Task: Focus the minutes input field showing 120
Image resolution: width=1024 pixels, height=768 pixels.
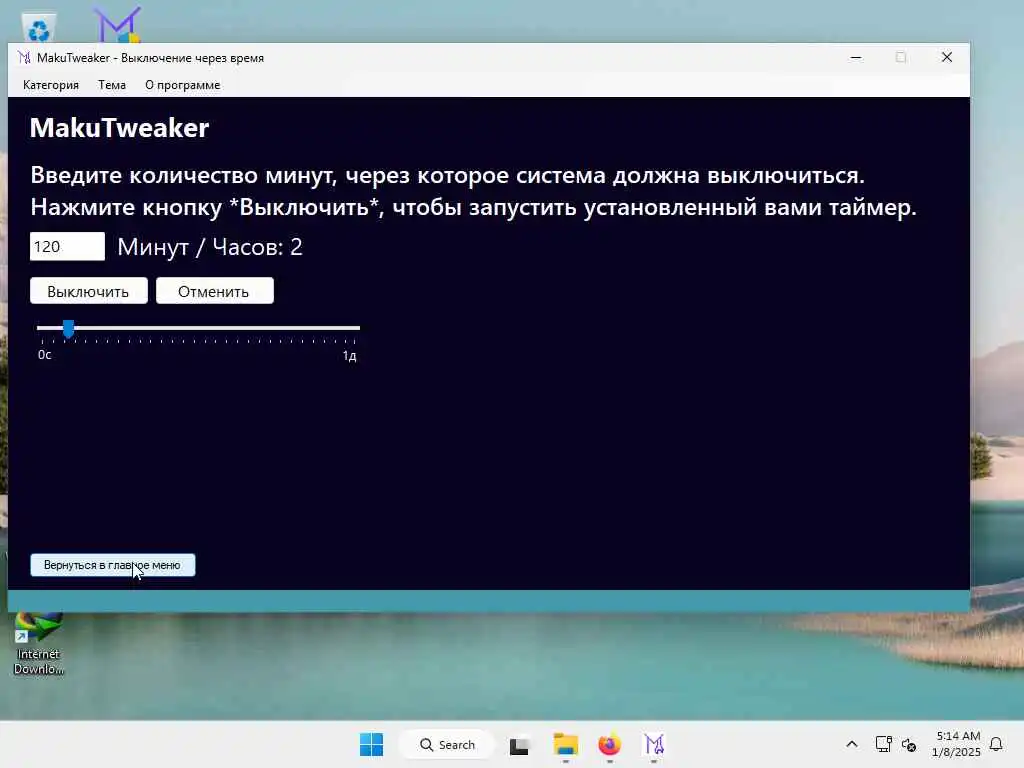Action: (x=67, y=246)
